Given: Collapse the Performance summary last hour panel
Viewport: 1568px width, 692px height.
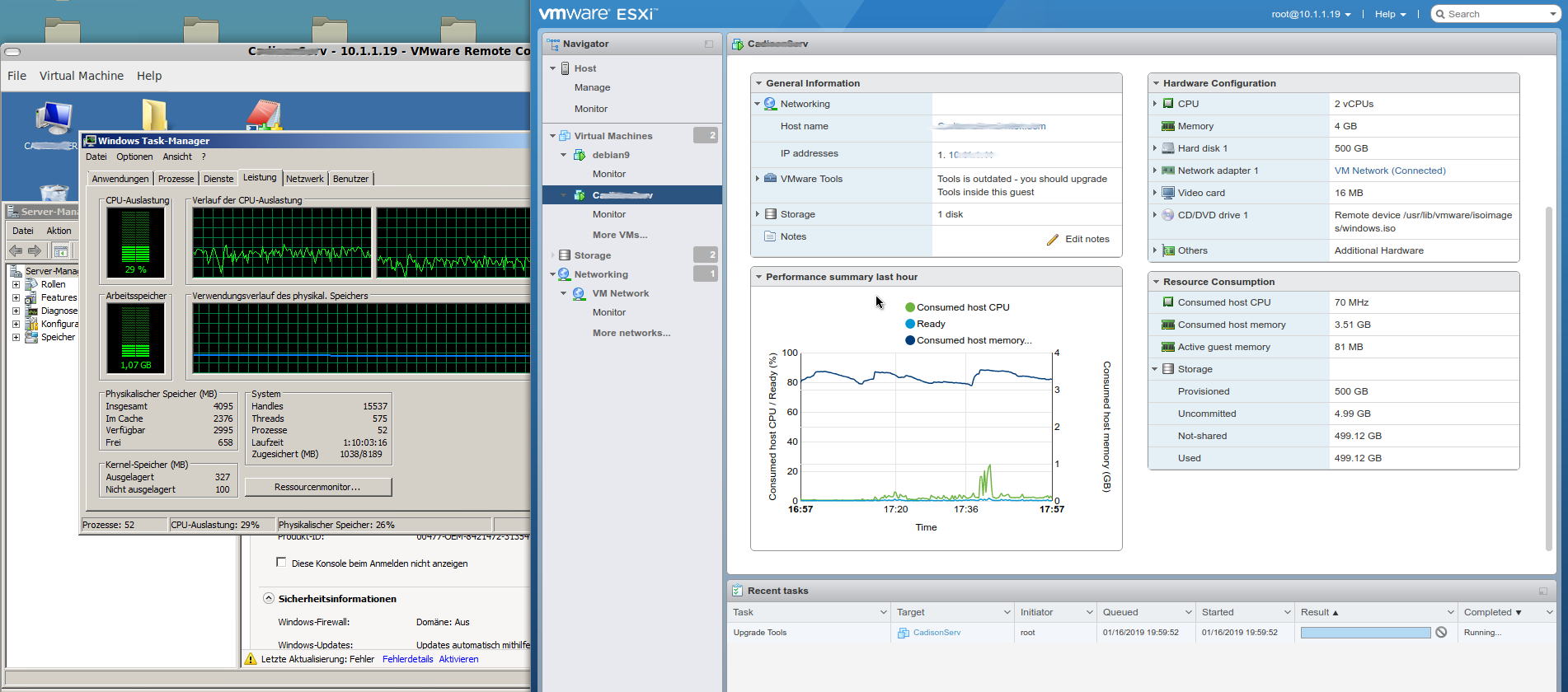Looking at the screenshot, I should click(758, 277).
